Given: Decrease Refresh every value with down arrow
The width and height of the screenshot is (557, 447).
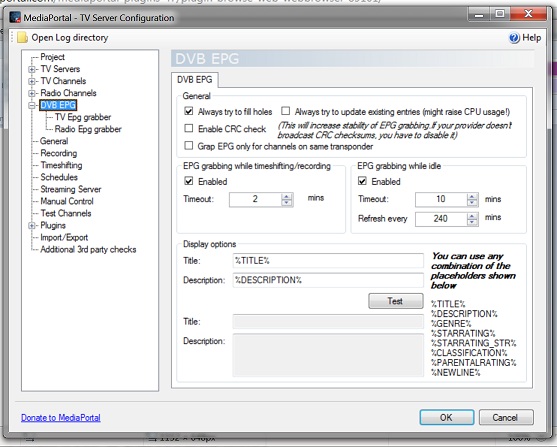Looking at the screenshot, I should click(x=472, y=222).
